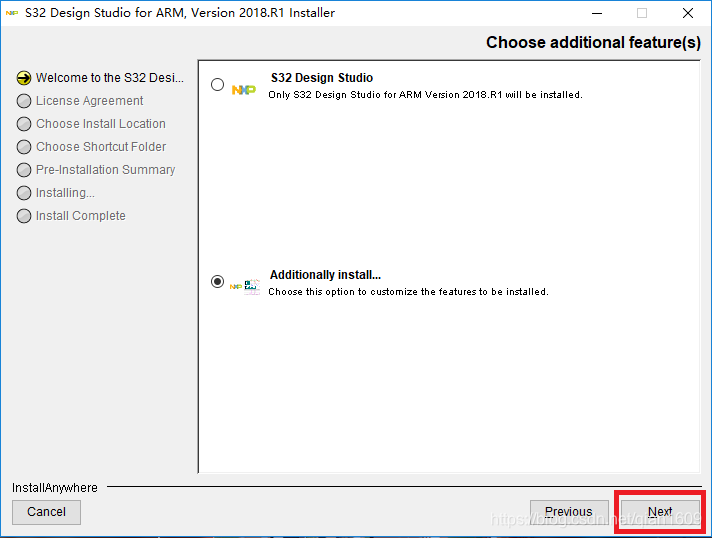Click the Choose Shortcut Folder step circle
The image size is (712, 538).
tap(24, 147)
